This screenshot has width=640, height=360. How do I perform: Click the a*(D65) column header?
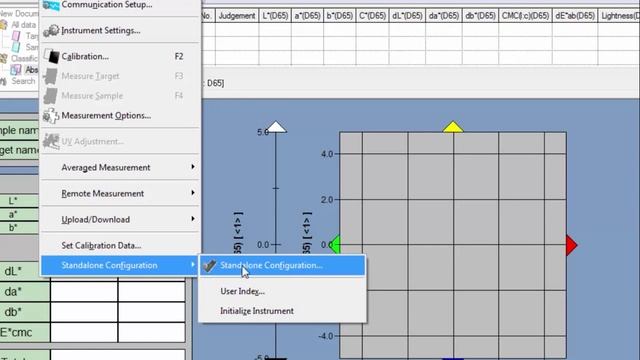pyautogui.click(x=307, y=16)
